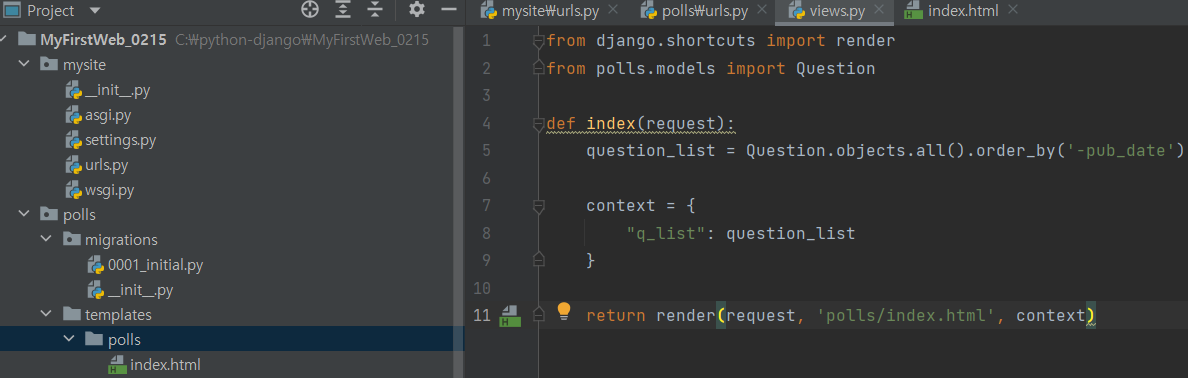The image size is (1188, 378).
Task: Click the folder icon beside templates
Action: point(72,314)
